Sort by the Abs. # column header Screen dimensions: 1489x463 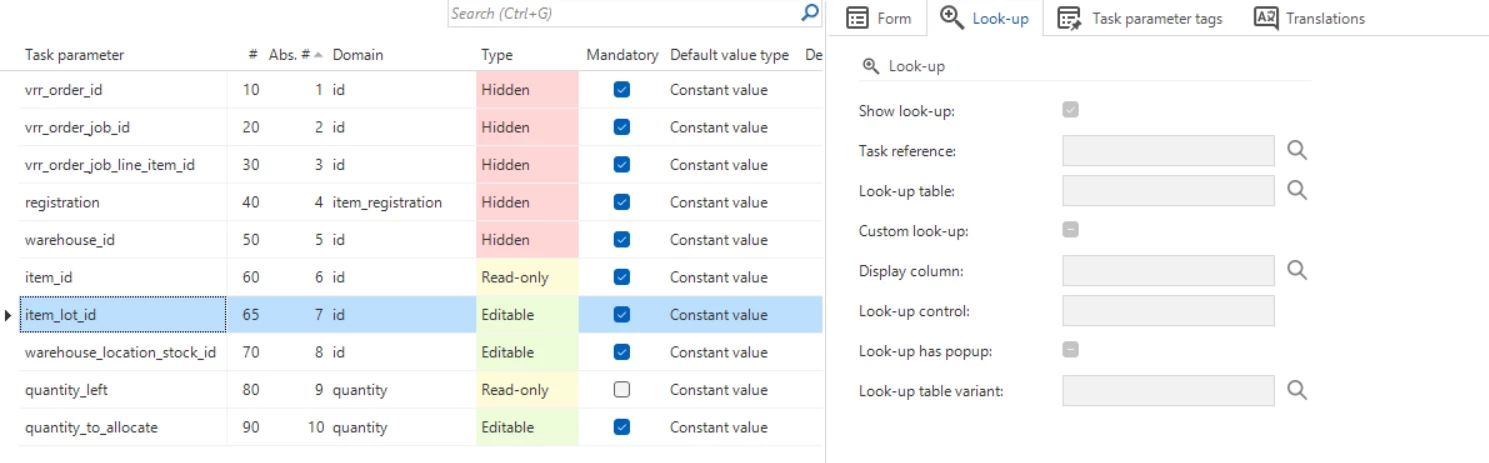(x=290, y=55)
